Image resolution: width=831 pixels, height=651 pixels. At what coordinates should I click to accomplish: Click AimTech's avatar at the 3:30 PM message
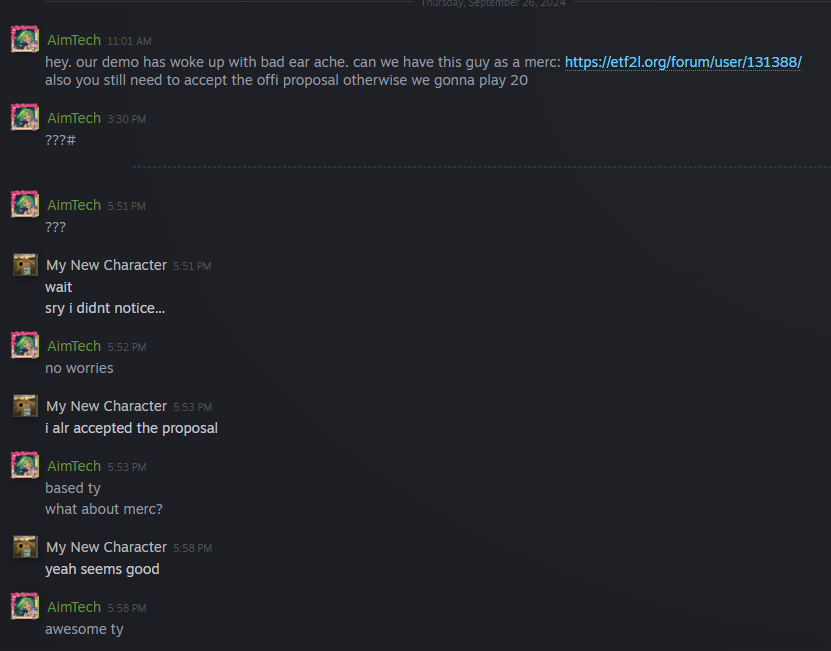(x=25, y=117)
